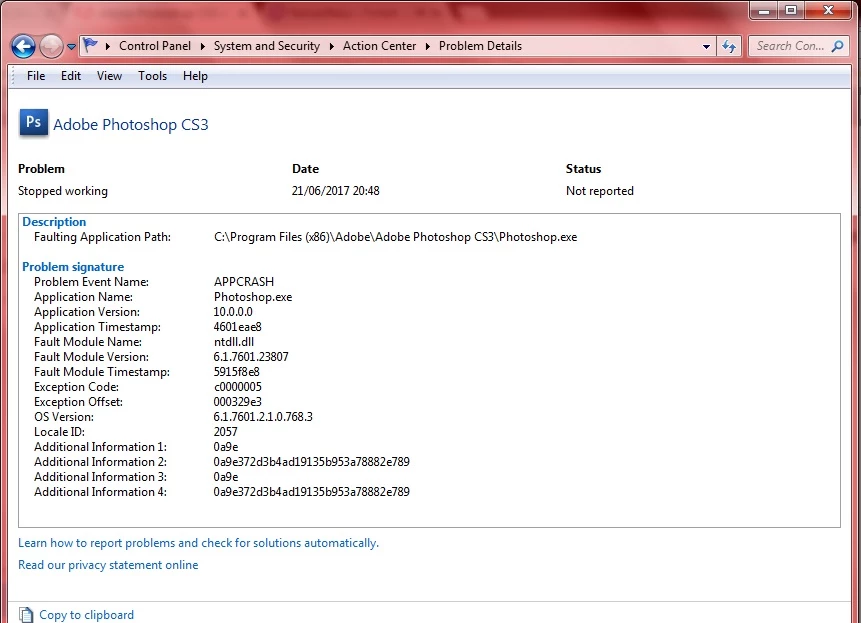Open Control Panel in the breadcrumb
861x623 pixels.
(x=155, y=46)
